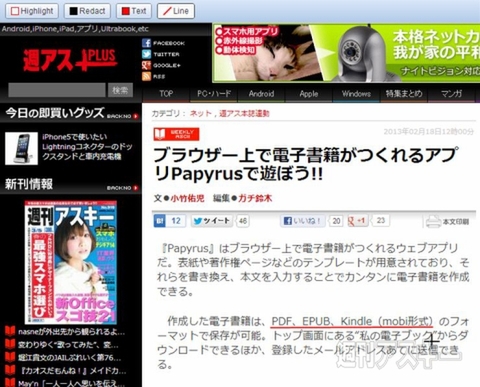Select the Redact annotation tool
Viewport: 480px width, 387px height.
coord(87,11)
